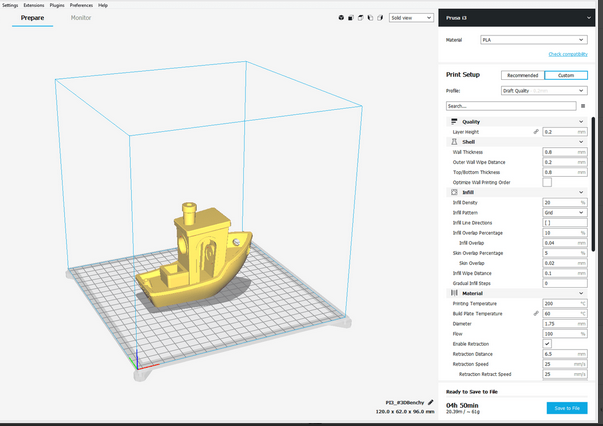Click the Printing Temperature value field
The width and height of the screenshot is (603, 426).
tap(565, 303)
